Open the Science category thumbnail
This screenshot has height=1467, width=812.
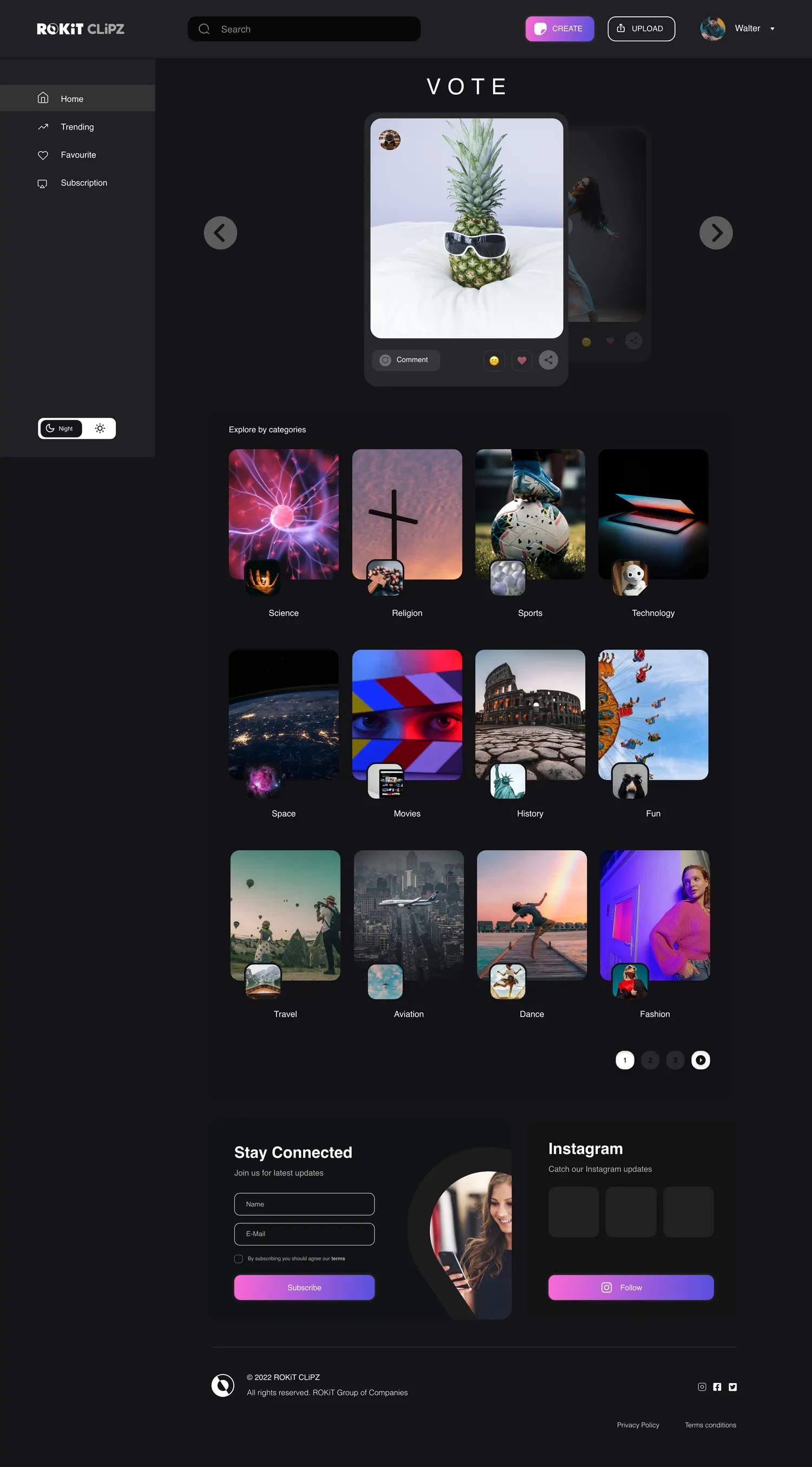(x=284, y=514)
